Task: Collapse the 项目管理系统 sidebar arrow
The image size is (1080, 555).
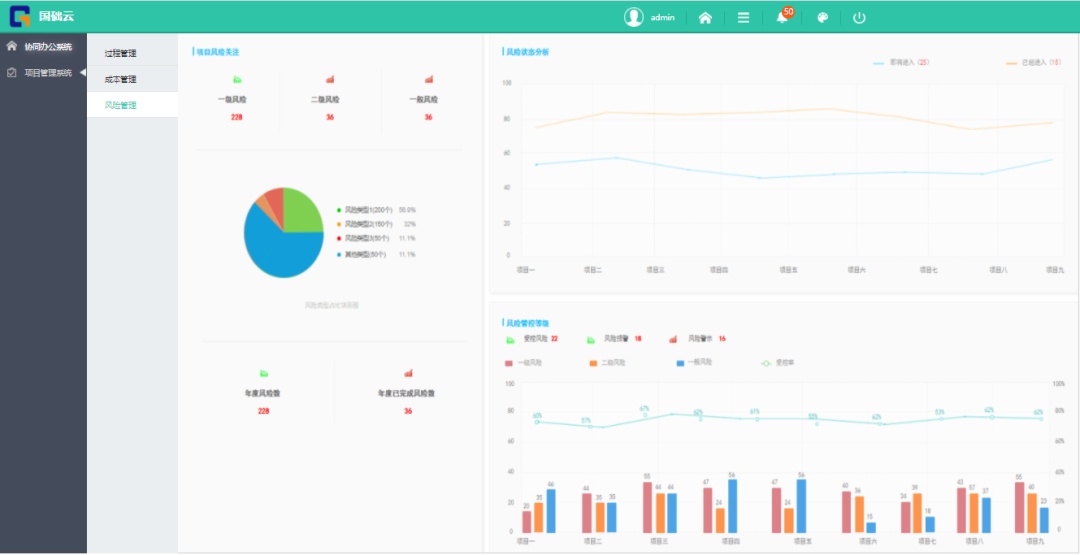Action: coord(83,72)
